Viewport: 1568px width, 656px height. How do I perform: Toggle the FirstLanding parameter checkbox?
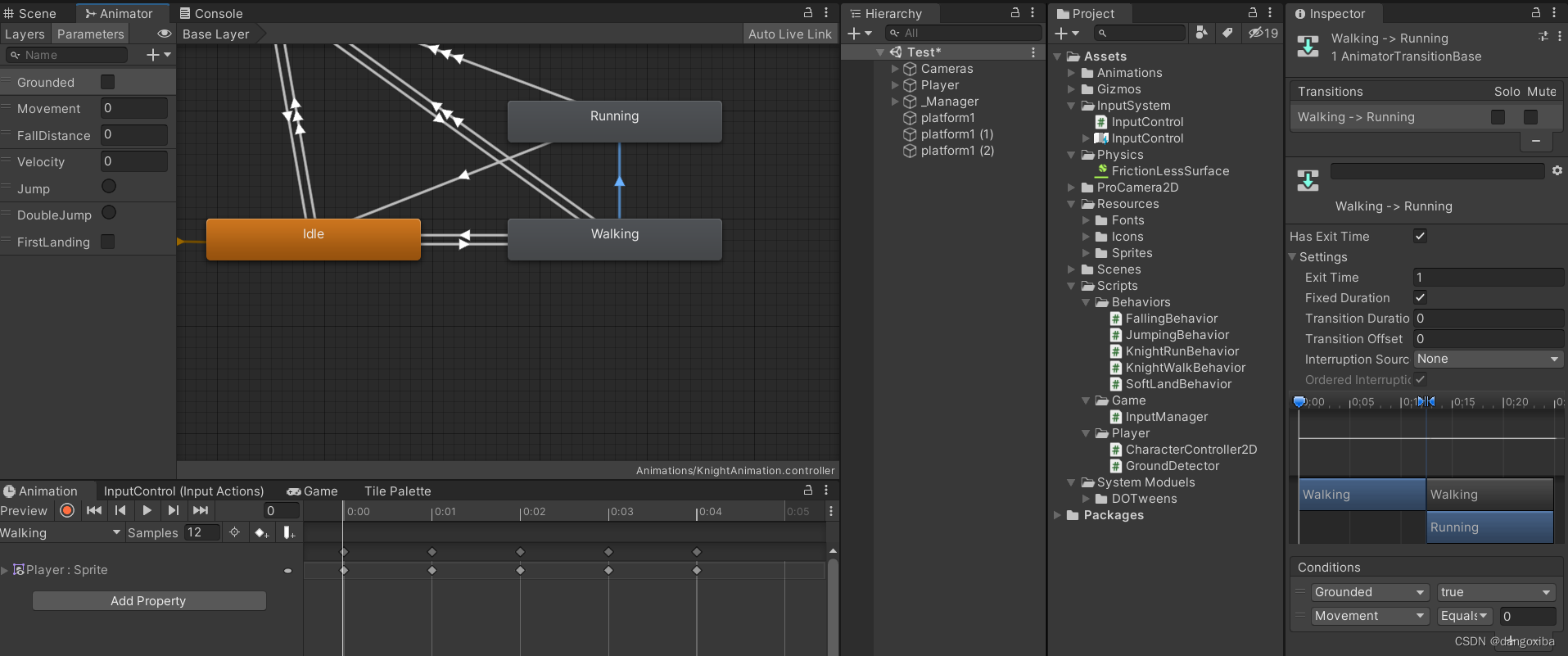(x=107, y=242)
